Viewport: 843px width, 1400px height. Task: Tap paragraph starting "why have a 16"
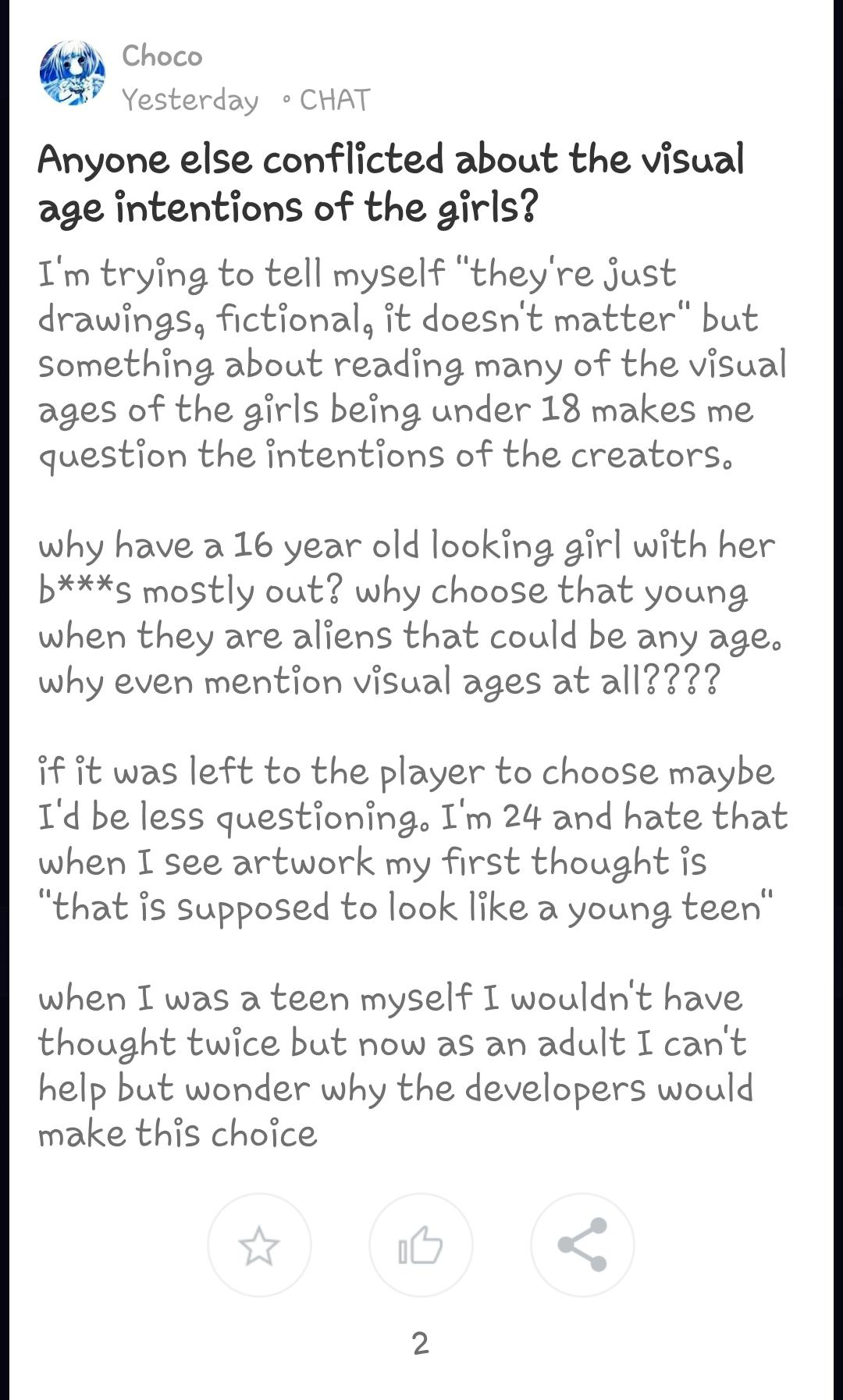(x=409, y=613)
